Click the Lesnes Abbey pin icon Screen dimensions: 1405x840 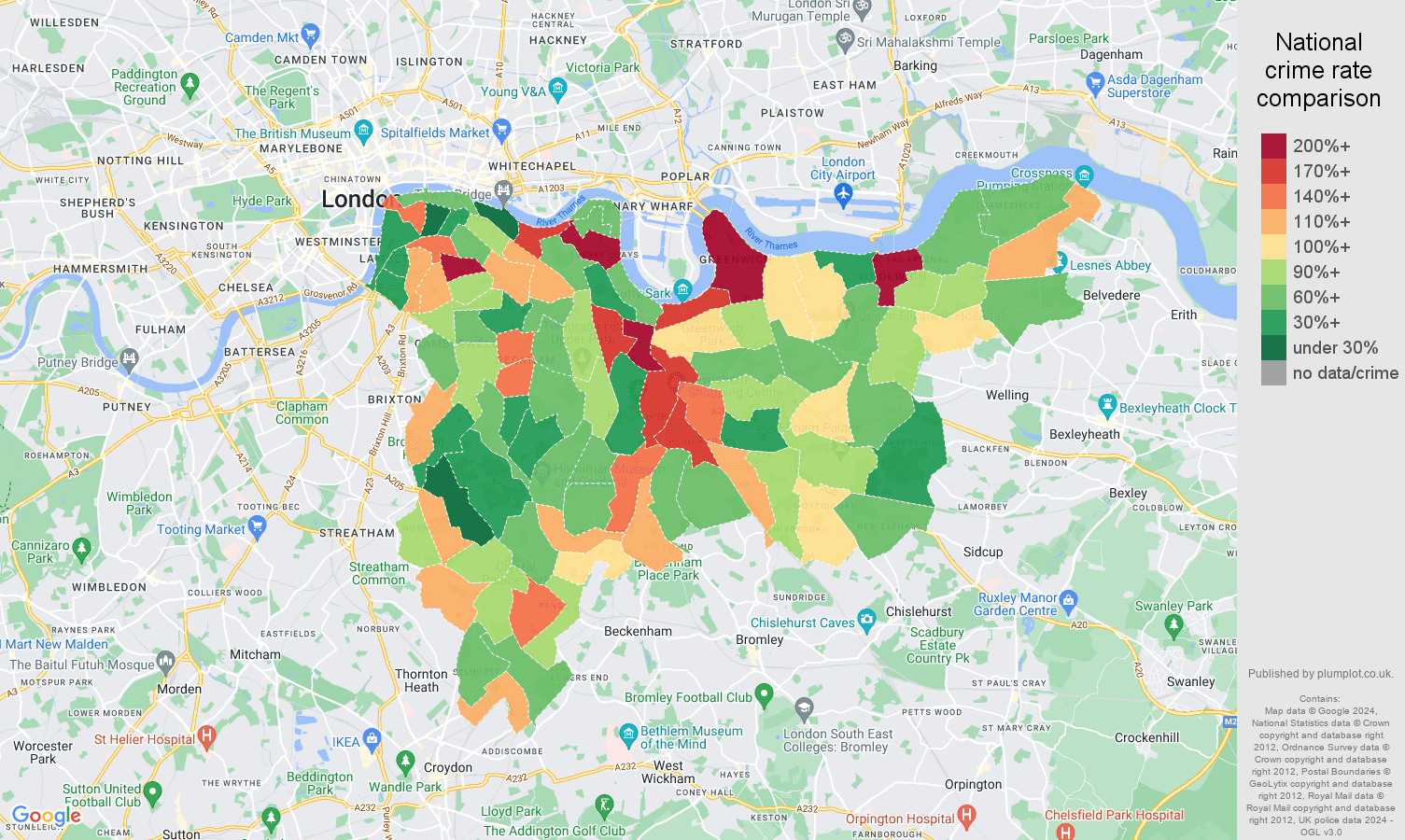point(1059,263)
